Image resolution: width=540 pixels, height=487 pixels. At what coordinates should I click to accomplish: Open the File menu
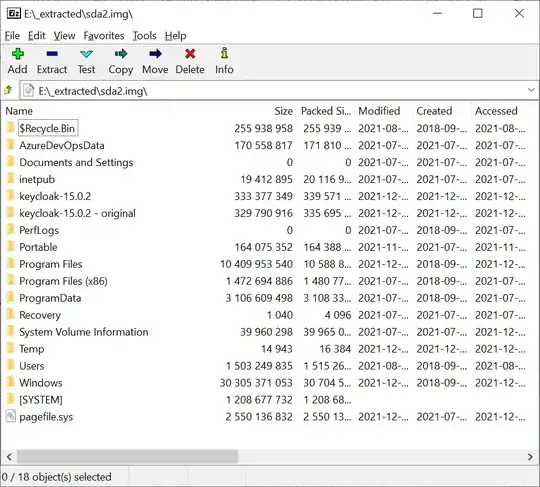coord(12,35)
